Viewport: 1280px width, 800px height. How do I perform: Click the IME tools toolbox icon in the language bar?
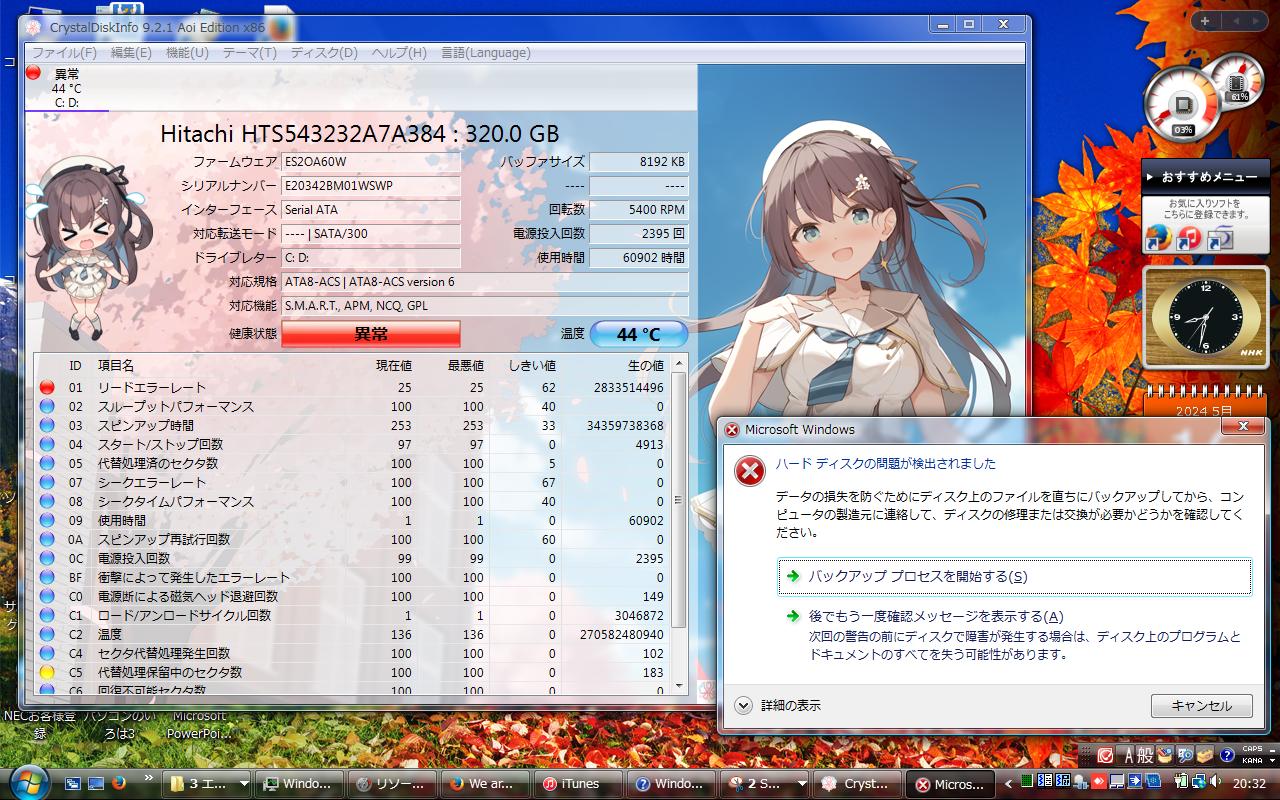[x=1205, y=755]
